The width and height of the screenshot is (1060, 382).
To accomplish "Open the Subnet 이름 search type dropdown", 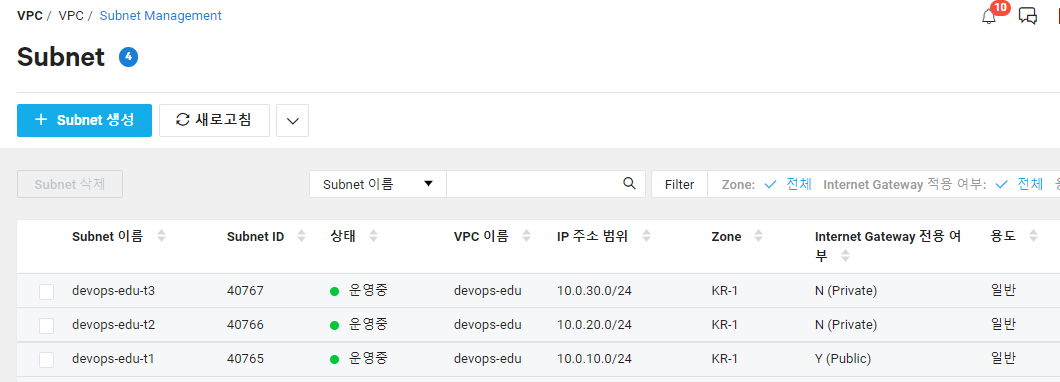I will coord(378,184).
